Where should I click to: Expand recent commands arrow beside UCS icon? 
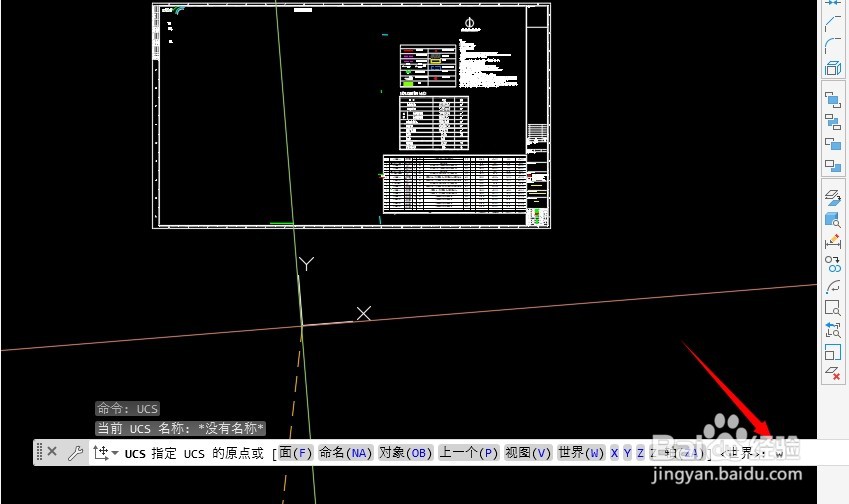point(115,453)
